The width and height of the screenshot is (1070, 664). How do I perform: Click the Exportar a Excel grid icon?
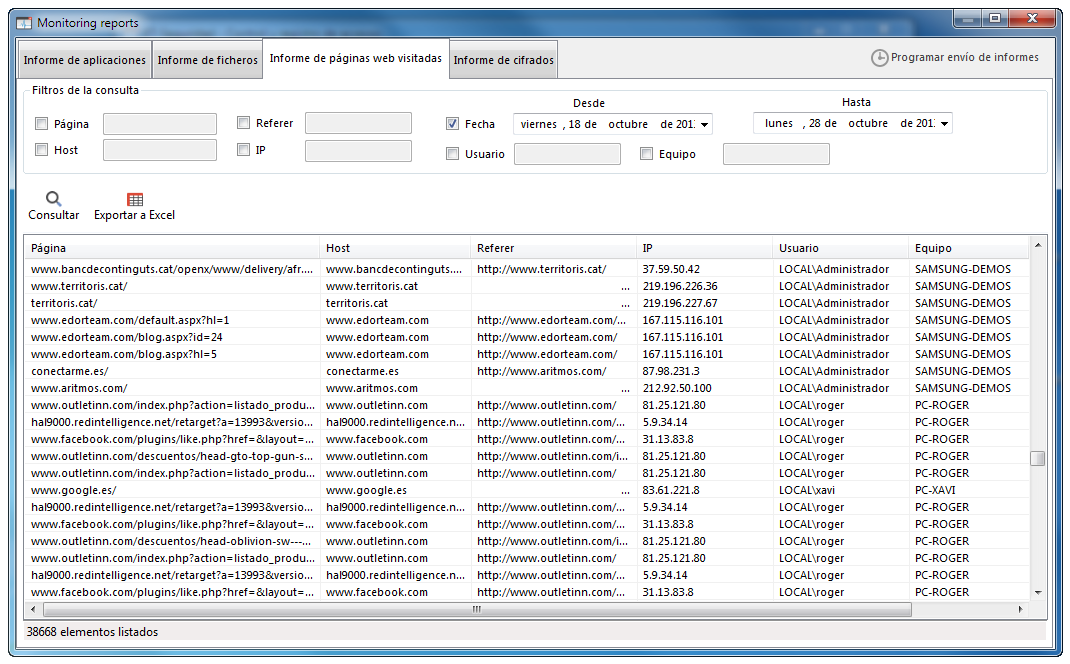coord(135,199)
